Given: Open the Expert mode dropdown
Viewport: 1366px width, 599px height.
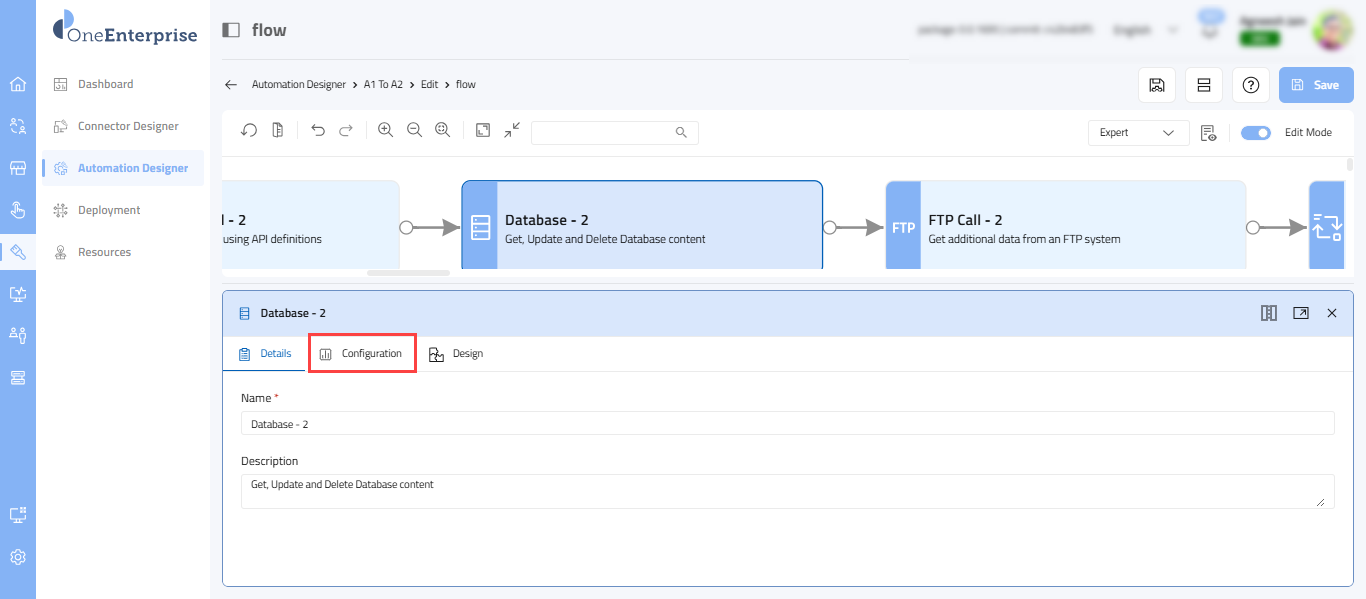Looking at the screenshot, I should [x=1138, y=132].
